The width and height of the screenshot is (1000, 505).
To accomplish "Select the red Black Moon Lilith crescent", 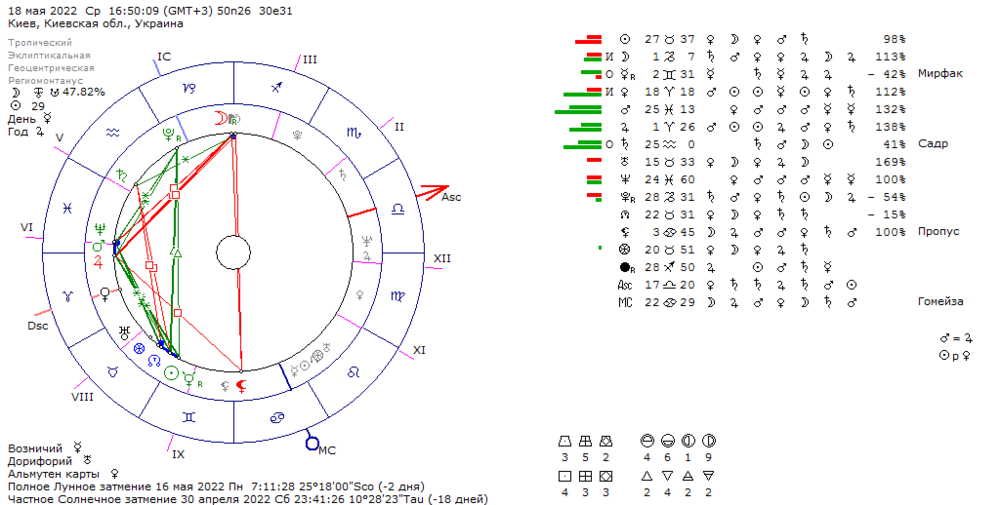I will [x=241, y=386].
